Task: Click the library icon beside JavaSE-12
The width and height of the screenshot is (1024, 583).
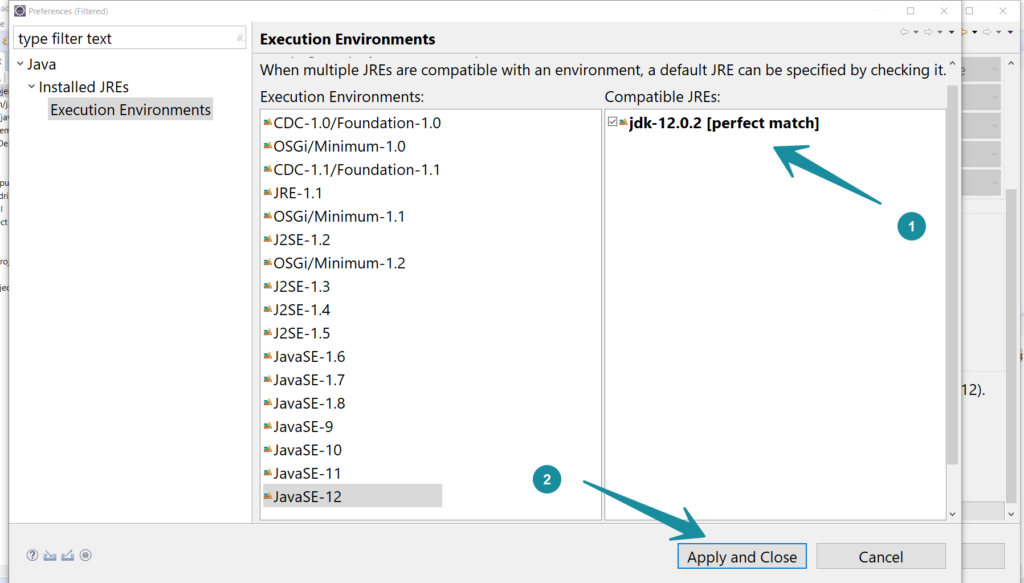Action: coord(268,495)
